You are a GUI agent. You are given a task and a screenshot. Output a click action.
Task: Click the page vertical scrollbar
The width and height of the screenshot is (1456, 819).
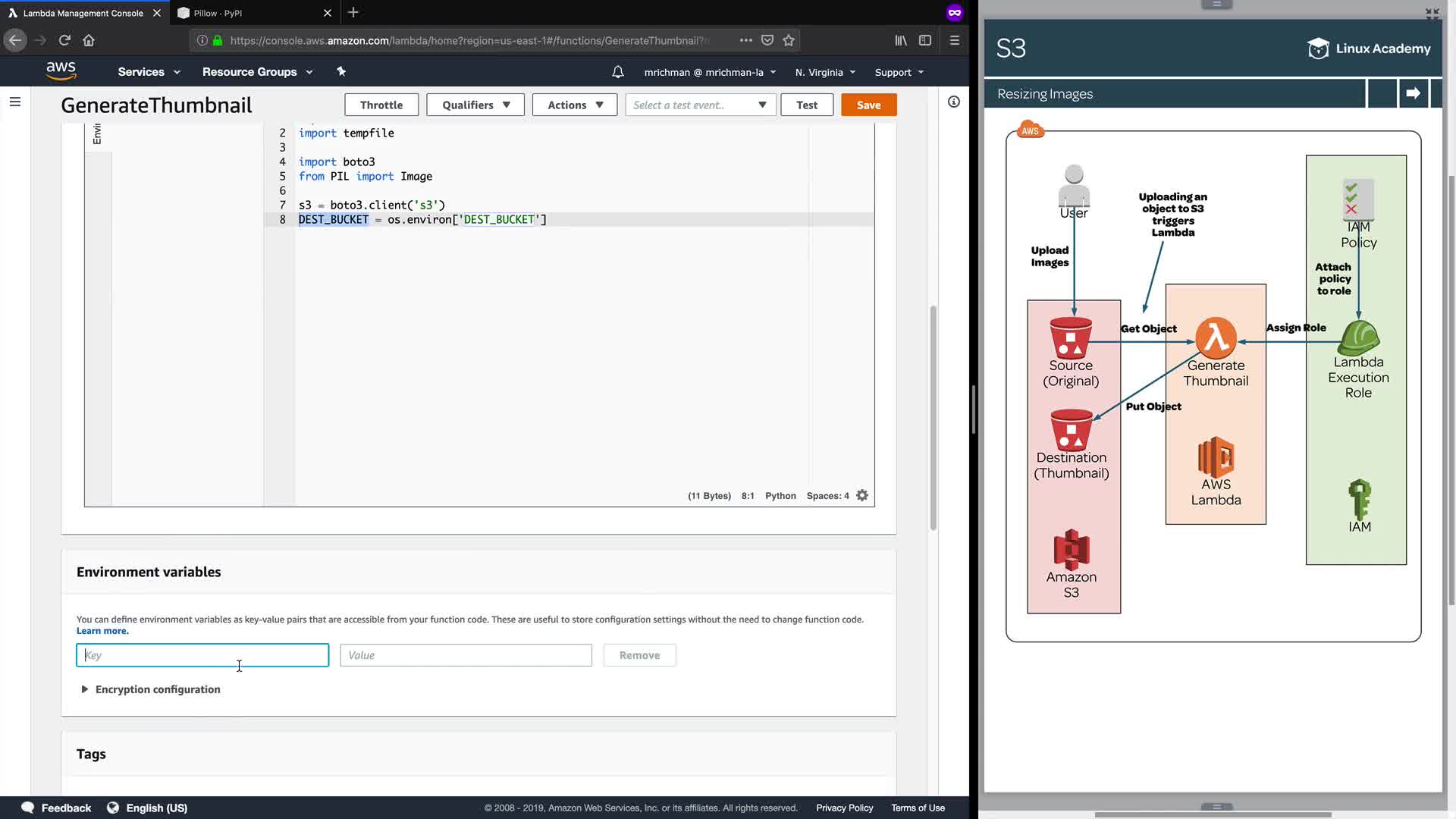[933, 417]
